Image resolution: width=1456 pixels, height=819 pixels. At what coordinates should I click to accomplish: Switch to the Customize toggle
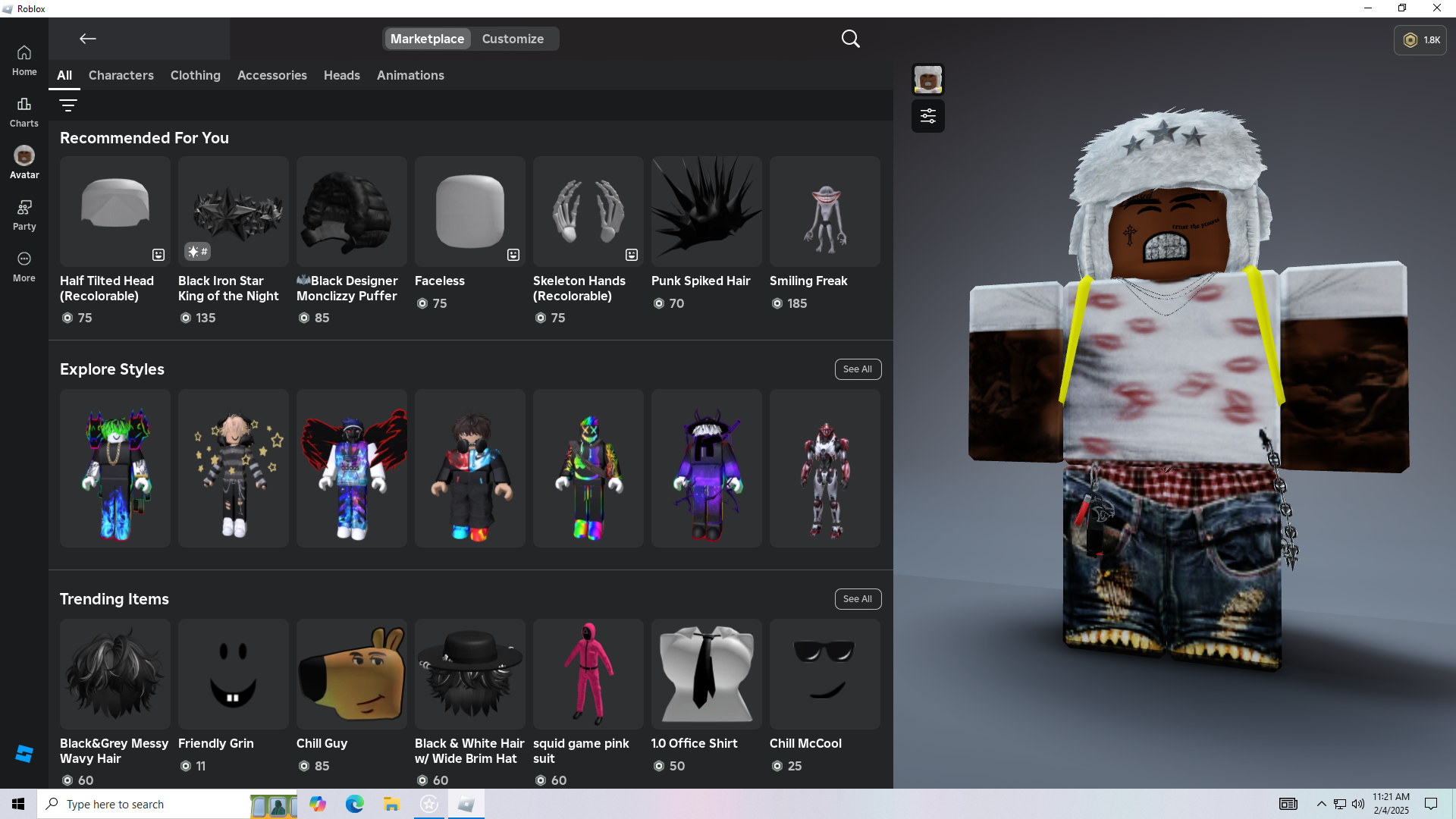(513, 39)
